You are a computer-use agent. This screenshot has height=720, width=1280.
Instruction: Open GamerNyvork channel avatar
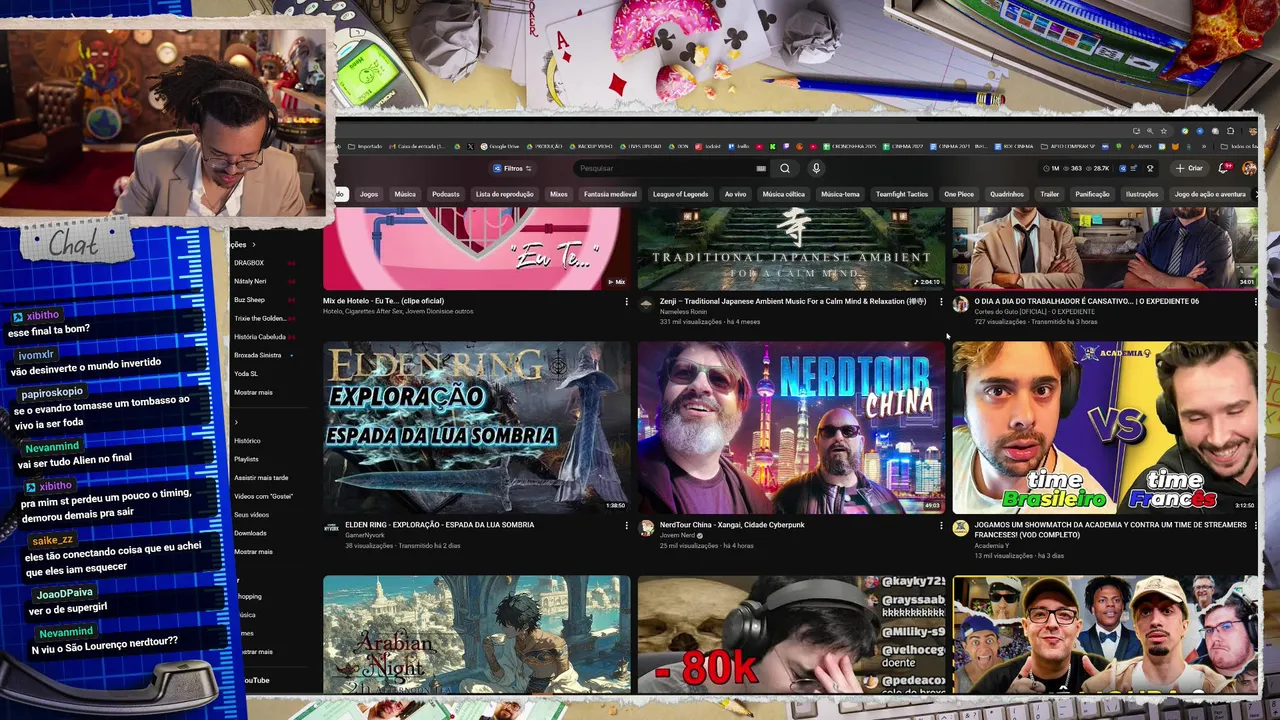(x=332, y=528)
